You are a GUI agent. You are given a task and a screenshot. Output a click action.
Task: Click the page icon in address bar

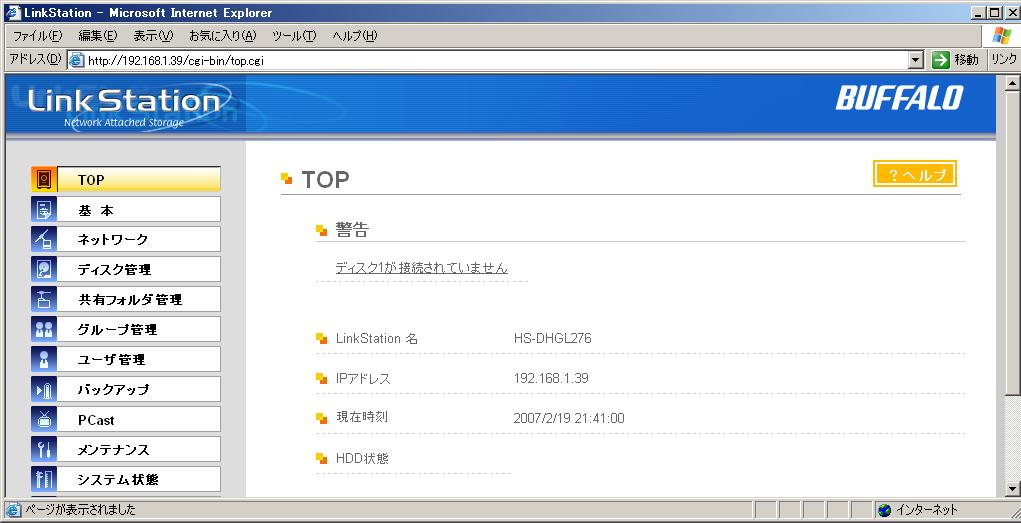pos(77,61)
